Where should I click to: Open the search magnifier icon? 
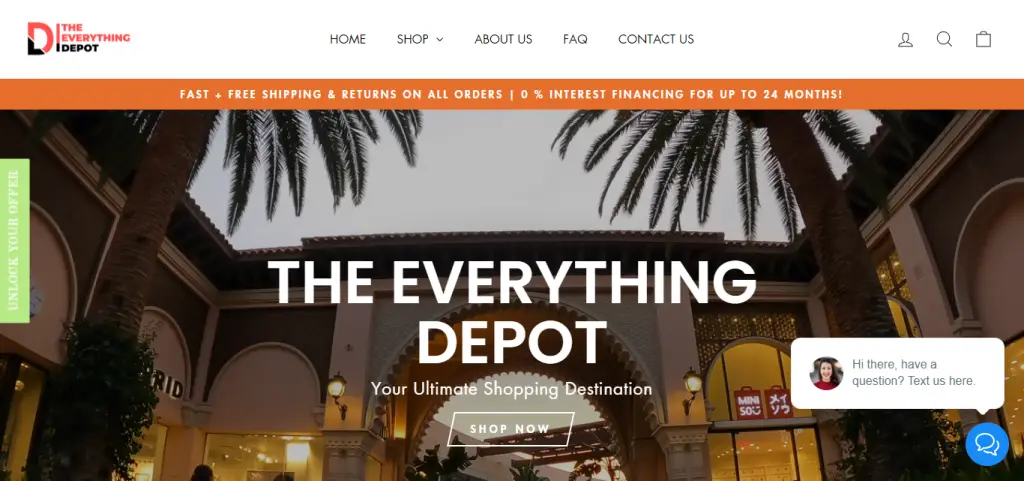pos(944,39)
